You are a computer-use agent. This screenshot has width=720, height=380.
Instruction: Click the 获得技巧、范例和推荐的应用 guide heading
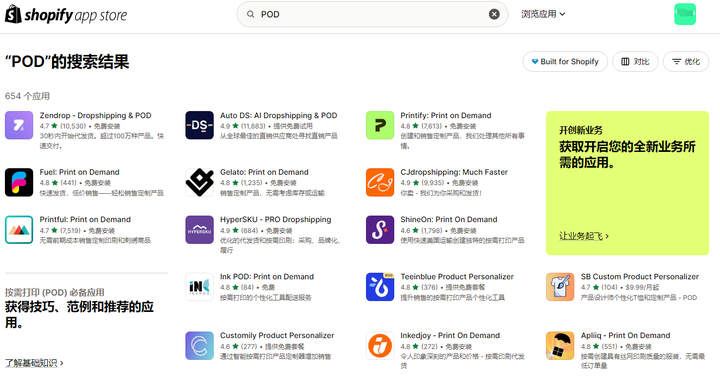79,314
